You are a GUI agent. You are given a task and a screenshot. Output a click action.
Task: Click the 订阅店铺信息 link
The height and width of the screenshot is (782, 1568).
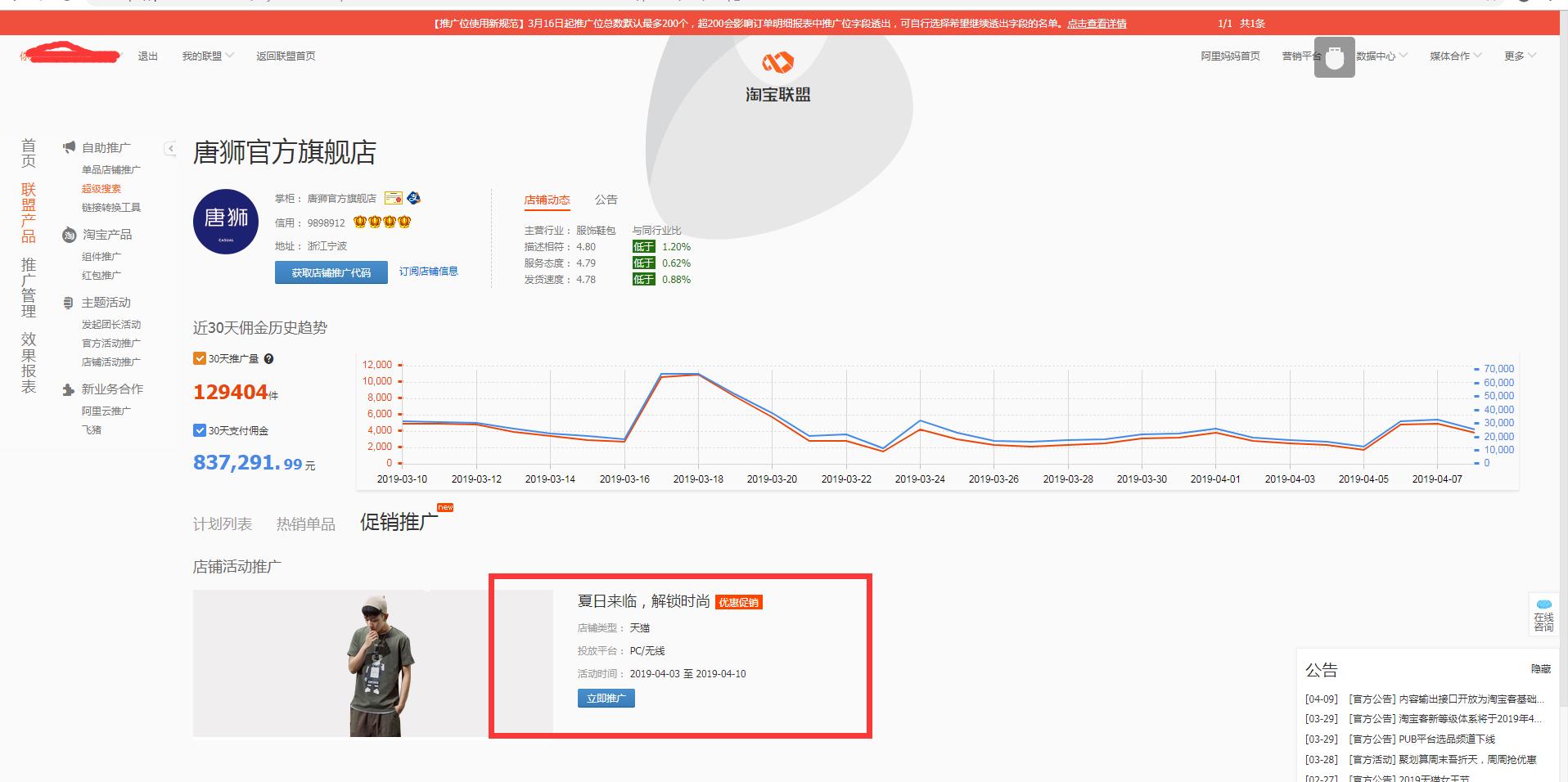(429, 272)
